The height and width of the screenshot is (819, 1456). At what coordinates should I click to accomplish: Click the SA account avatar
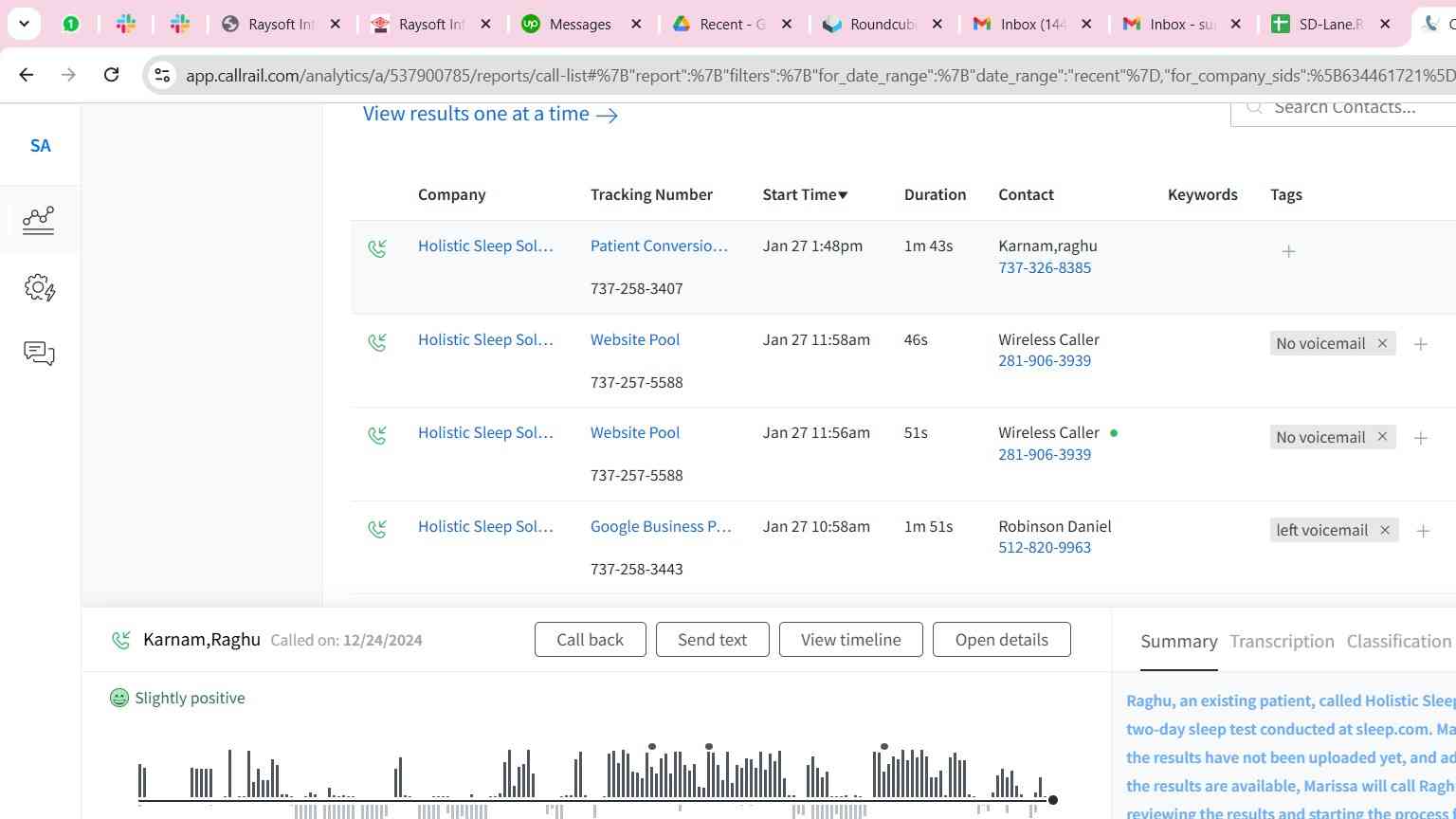40,145
